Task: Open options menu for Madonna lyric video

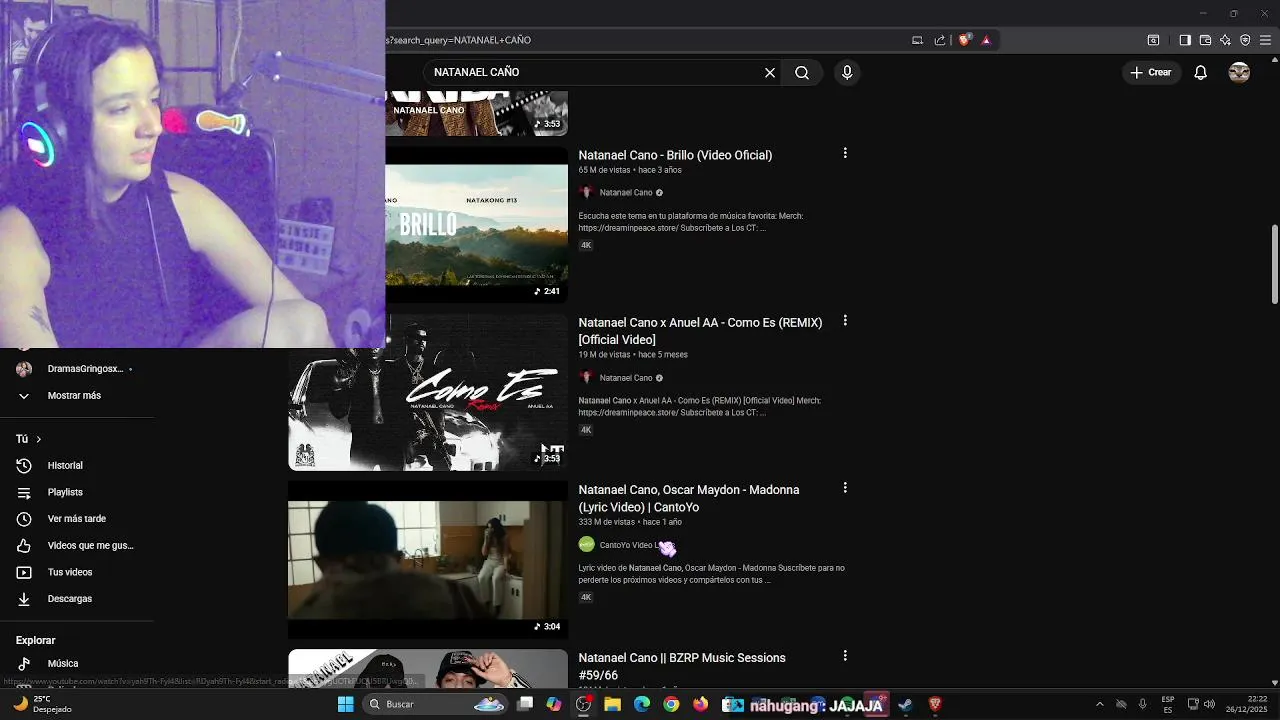Action: coord(845,488)
